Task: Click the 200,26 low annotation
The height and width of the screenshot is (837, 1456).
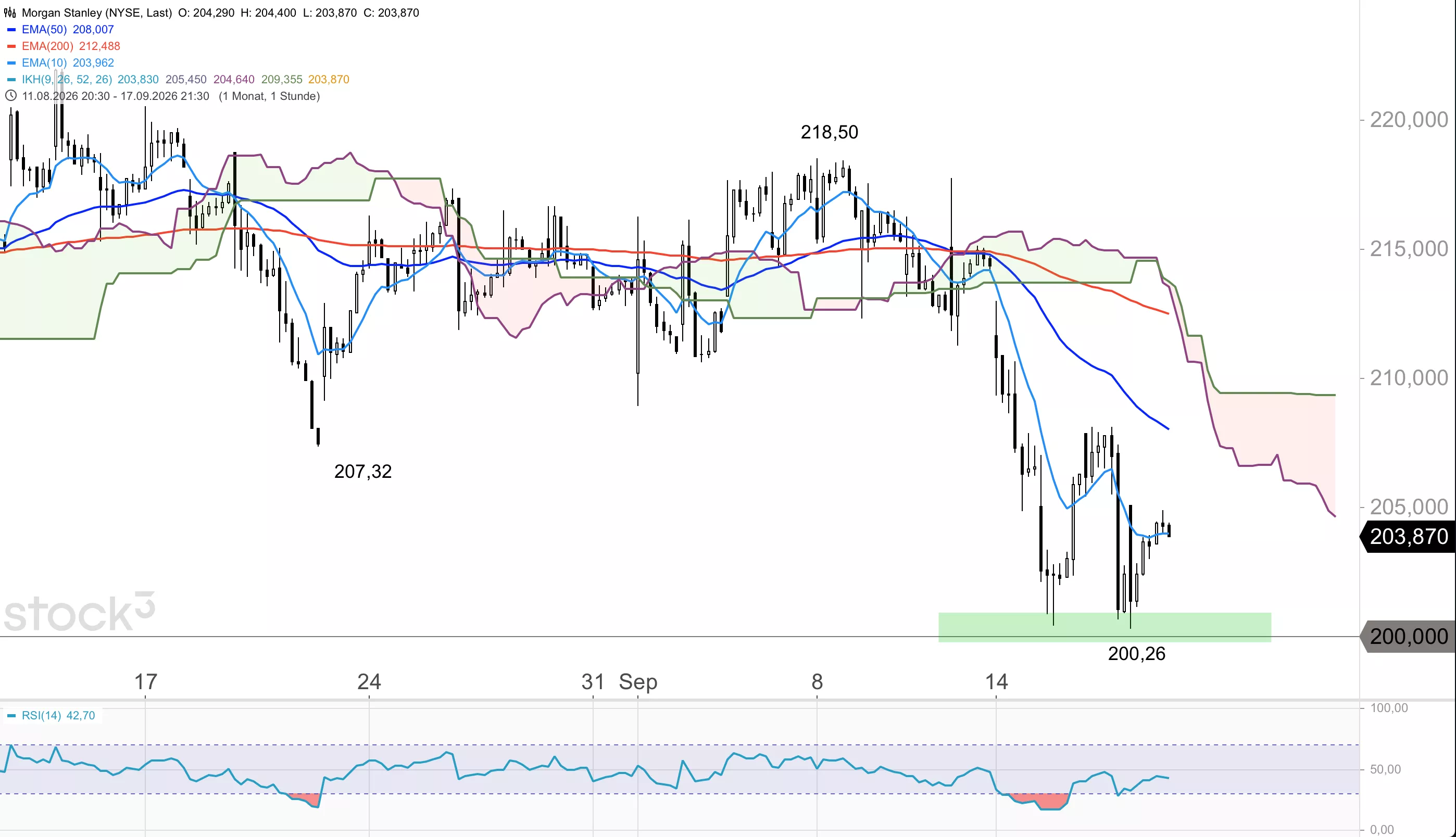Action: (1136, 654)
